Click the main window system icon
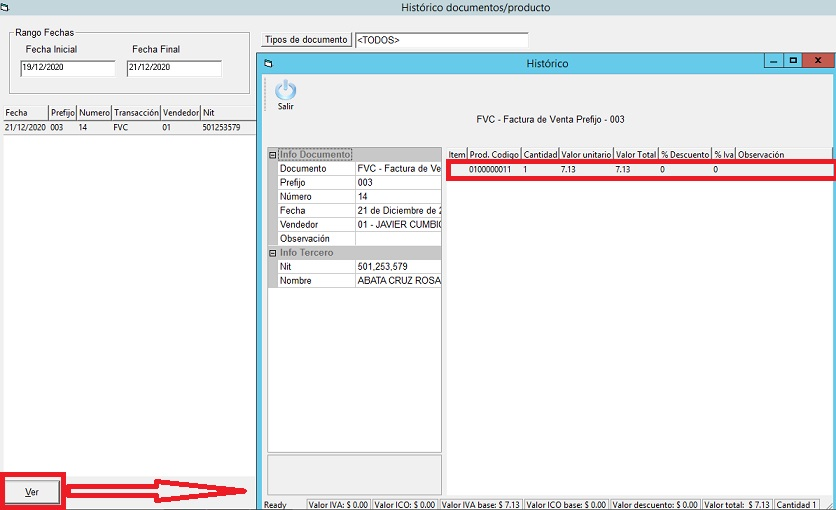836x510 pixels. 6,7
